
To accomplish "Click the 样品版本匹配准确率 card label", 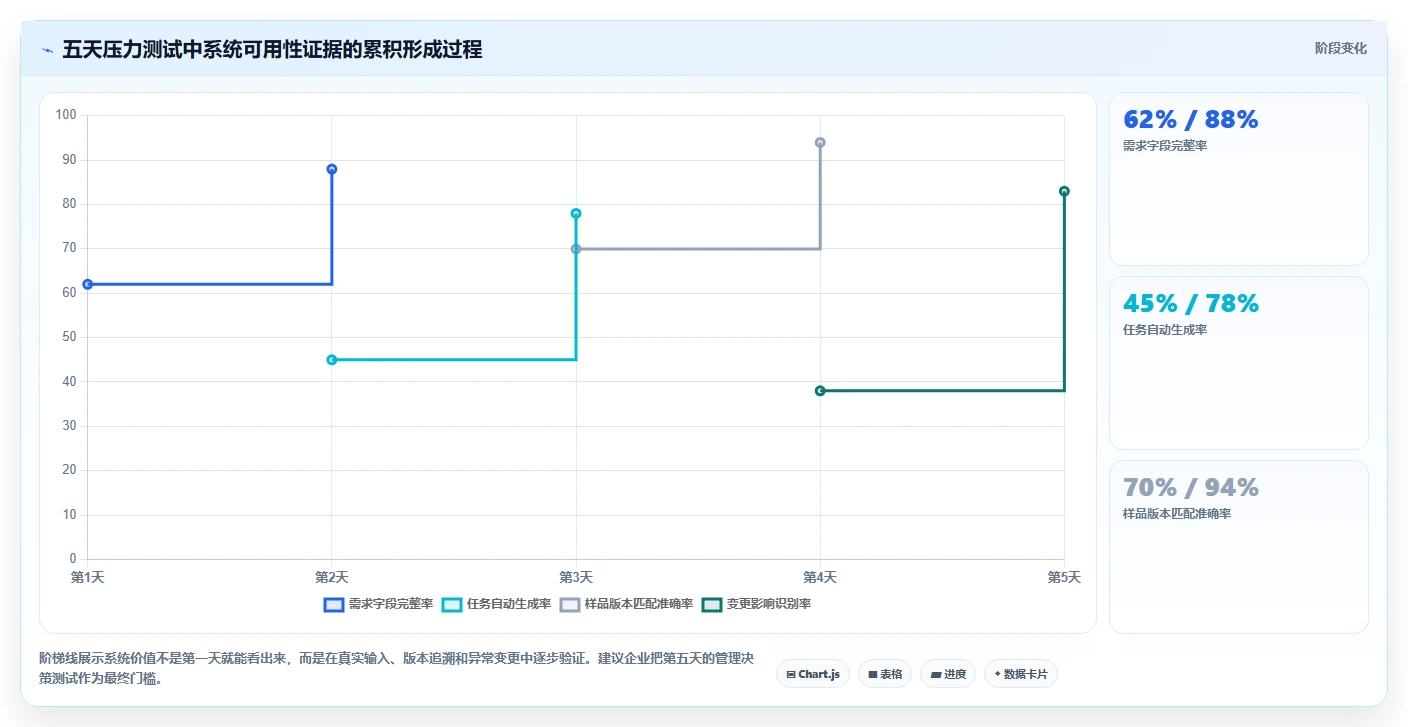I will 1177,514.
